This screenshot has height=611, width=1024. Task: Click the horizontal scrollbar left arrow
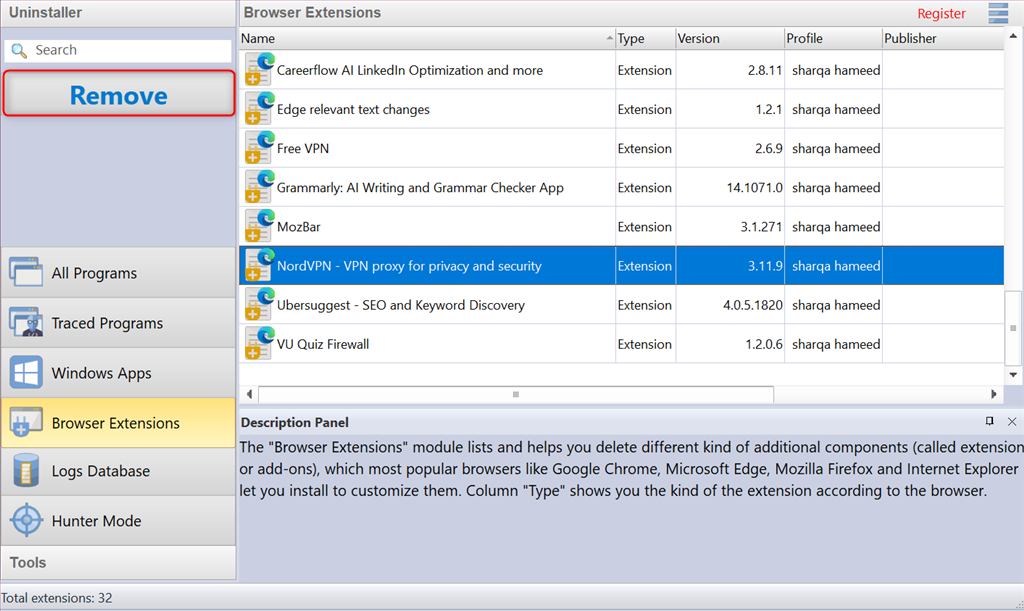(x=249, y=394)
